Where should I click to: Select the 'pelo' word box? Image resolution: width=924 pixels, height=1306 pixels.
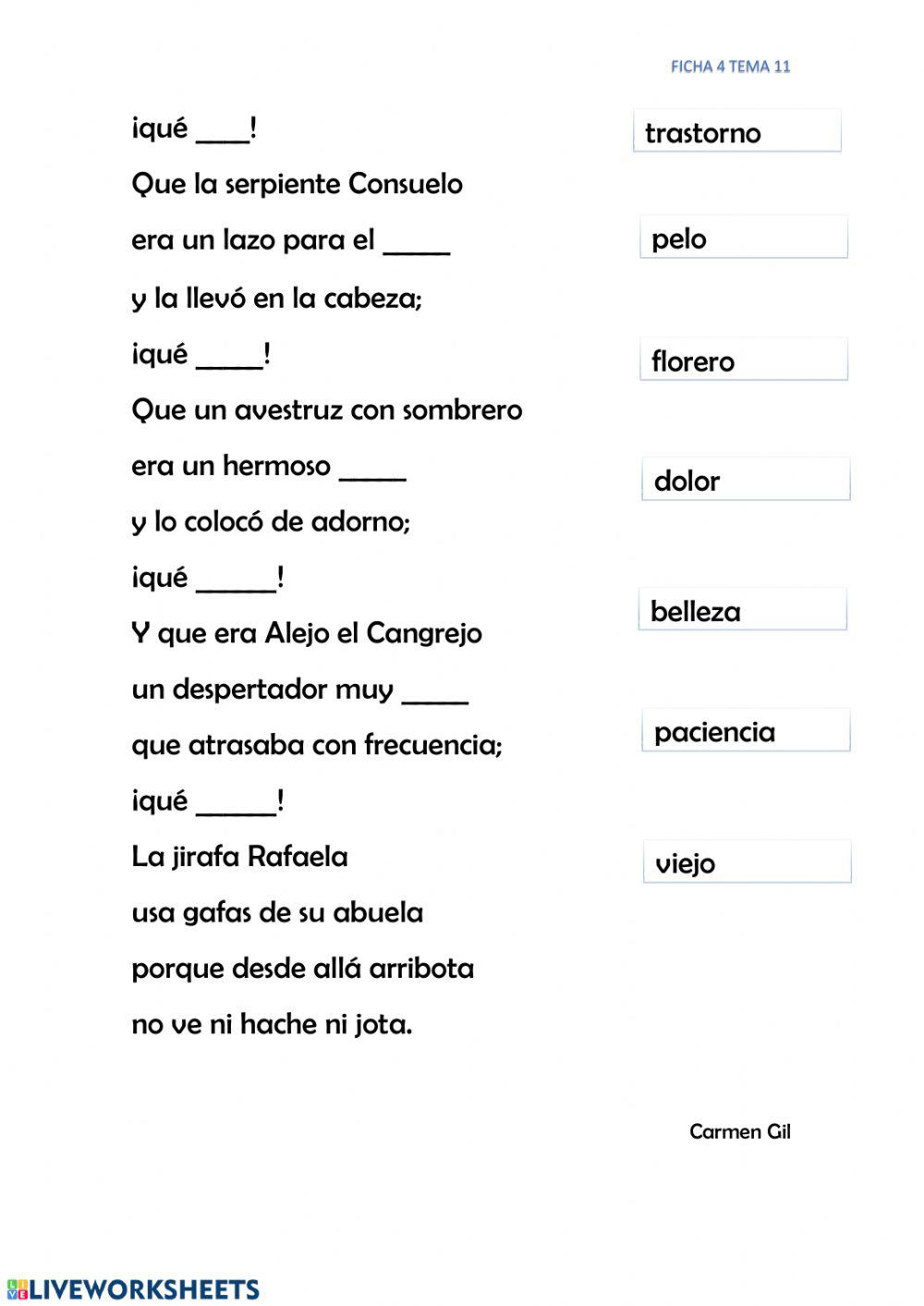pyautogui.click(x=743, y=238)
